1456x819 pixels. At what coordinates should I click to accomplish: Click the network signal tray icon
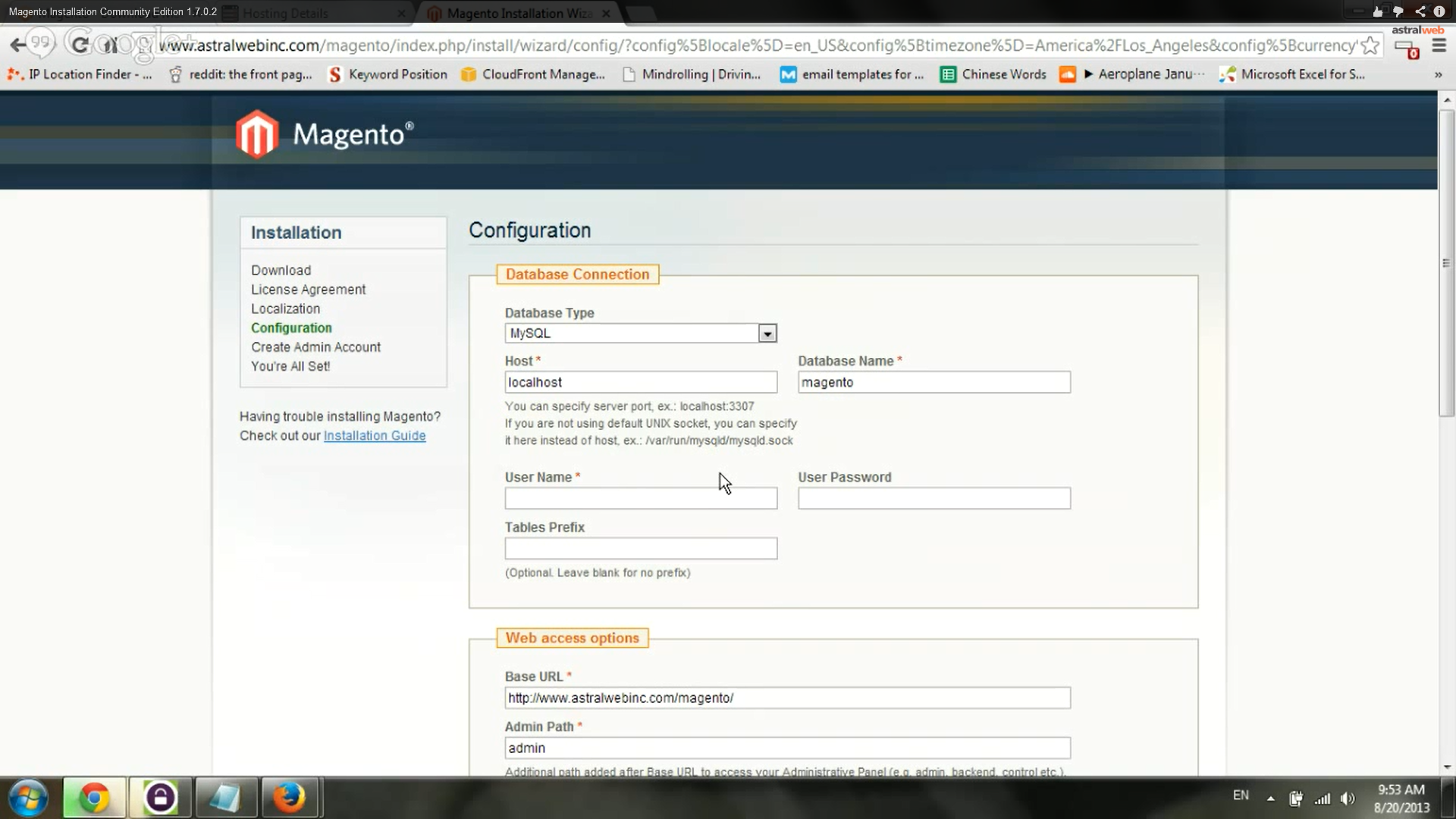[1323, 798]
